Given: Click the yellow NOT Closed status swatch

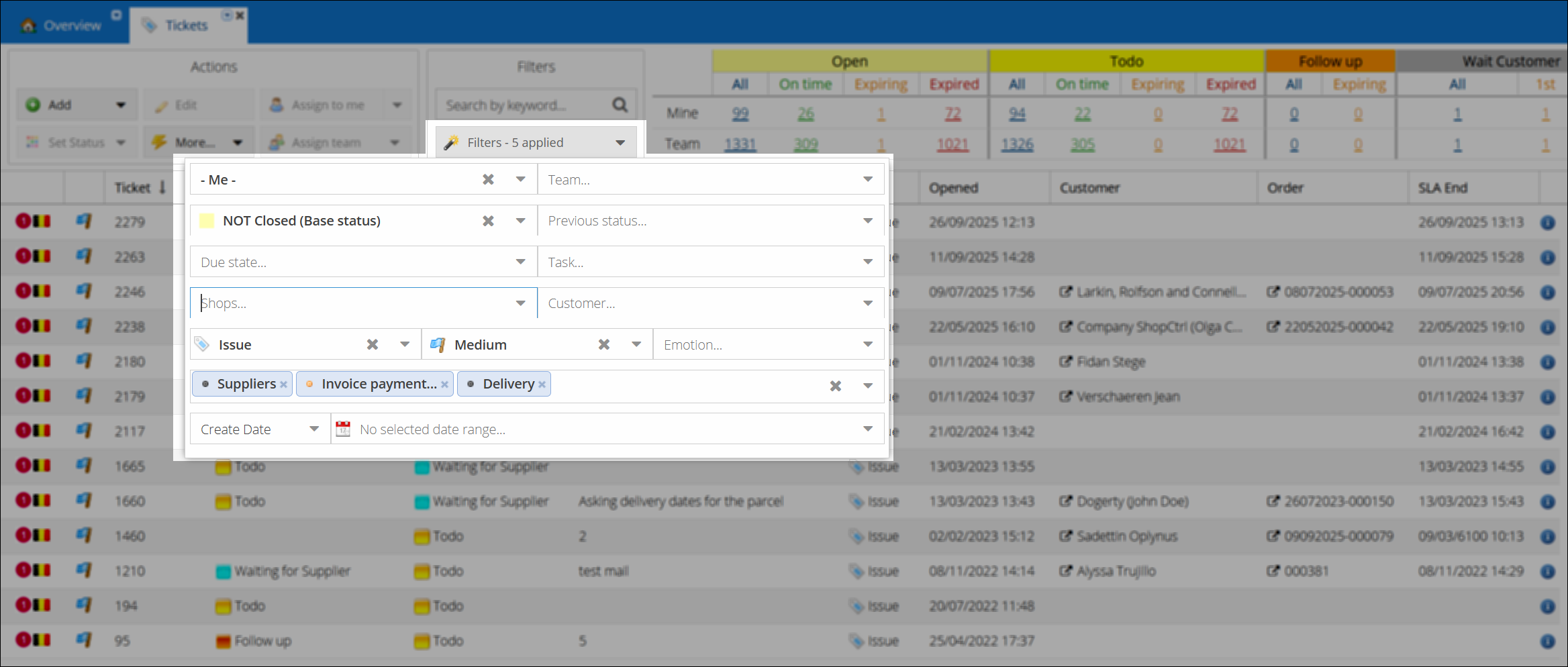Looking at the screenshot, I should tap(207, 221).
